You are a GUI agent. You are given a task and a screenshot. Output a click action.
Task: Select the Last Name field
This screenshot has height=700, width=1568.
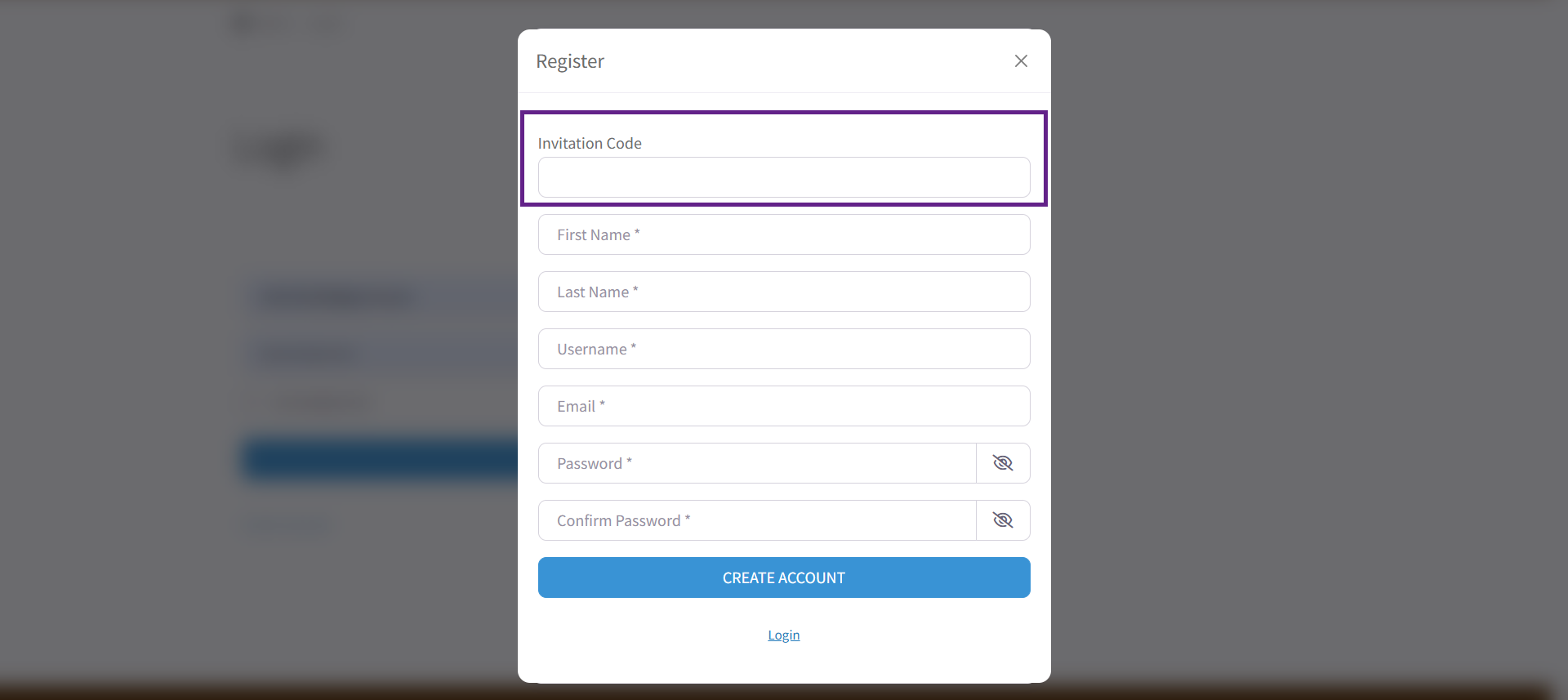point(783,292)
